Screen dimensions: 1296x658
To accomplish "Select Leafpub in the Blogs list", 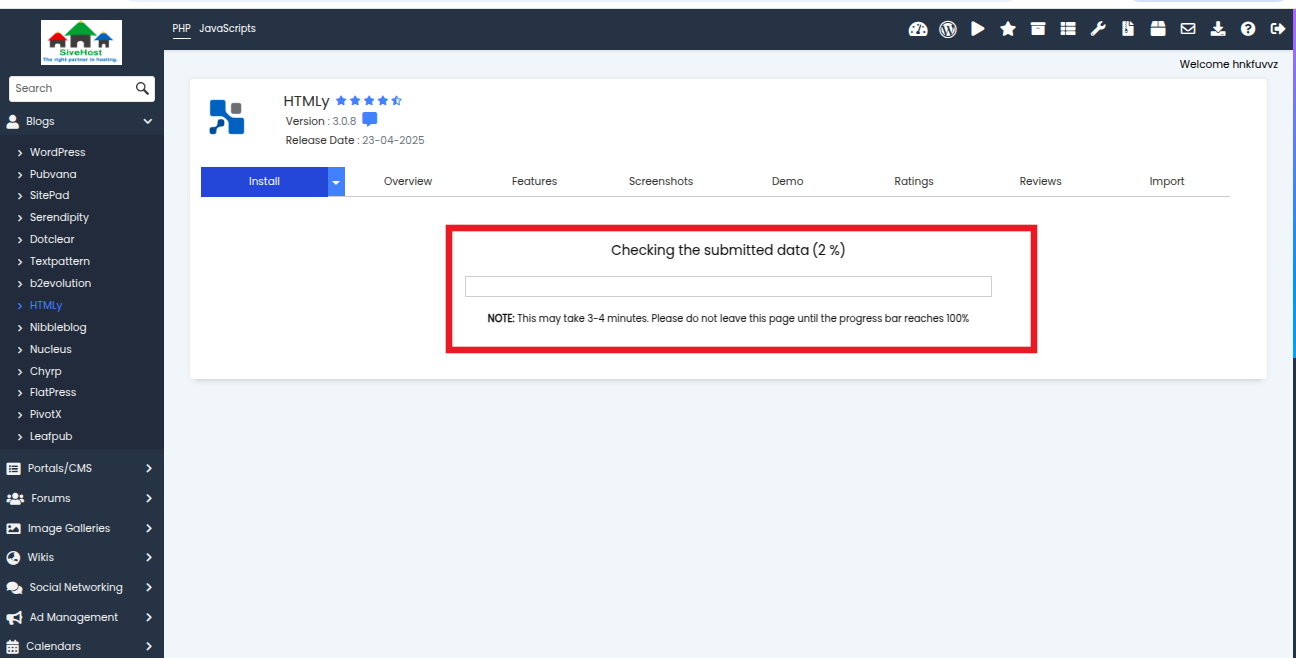I will 51,436.
